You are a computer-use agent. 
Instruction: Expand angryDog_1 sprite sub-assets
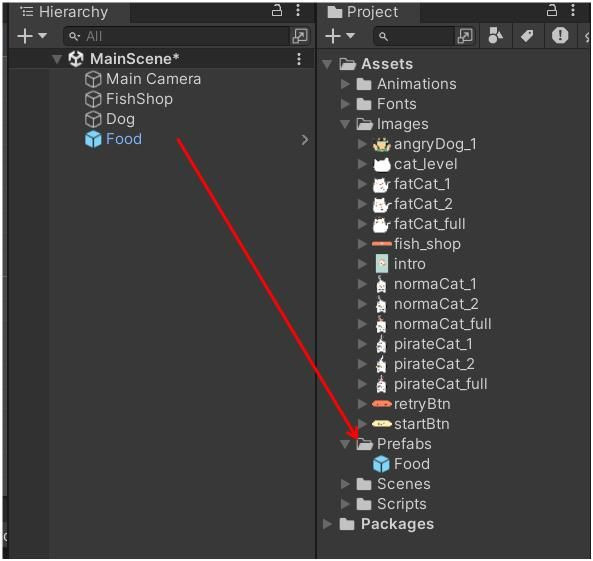pyautogui.click(x=362, y=144)
